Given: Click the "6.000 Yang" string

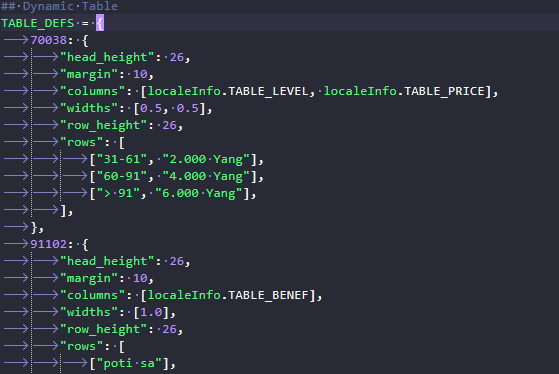Looking at the screenshot, I should coord(199,193).
